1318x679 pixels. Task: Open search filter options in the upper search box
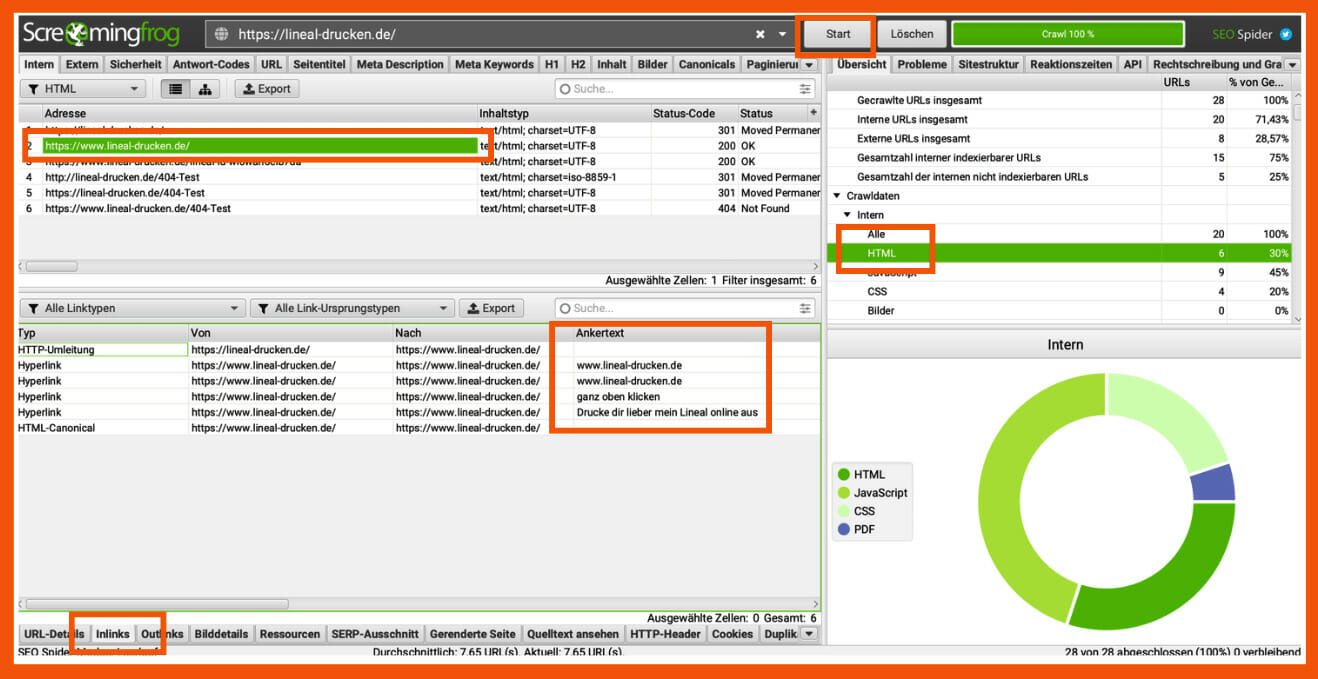click(x=806, y=89)
